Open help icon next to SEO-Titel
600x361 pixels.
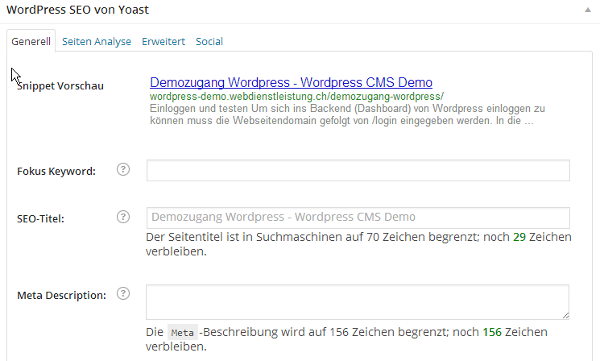123,217
